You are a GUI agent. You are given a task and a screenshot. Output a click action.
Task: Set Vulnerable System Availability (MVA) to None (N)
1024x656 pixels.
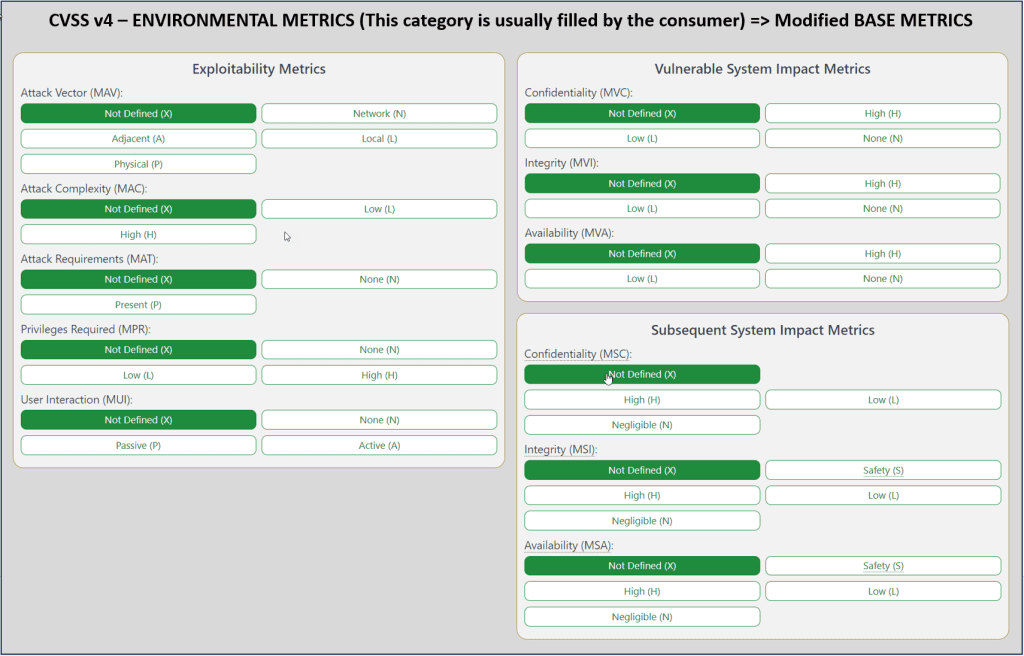coord(882,279)
